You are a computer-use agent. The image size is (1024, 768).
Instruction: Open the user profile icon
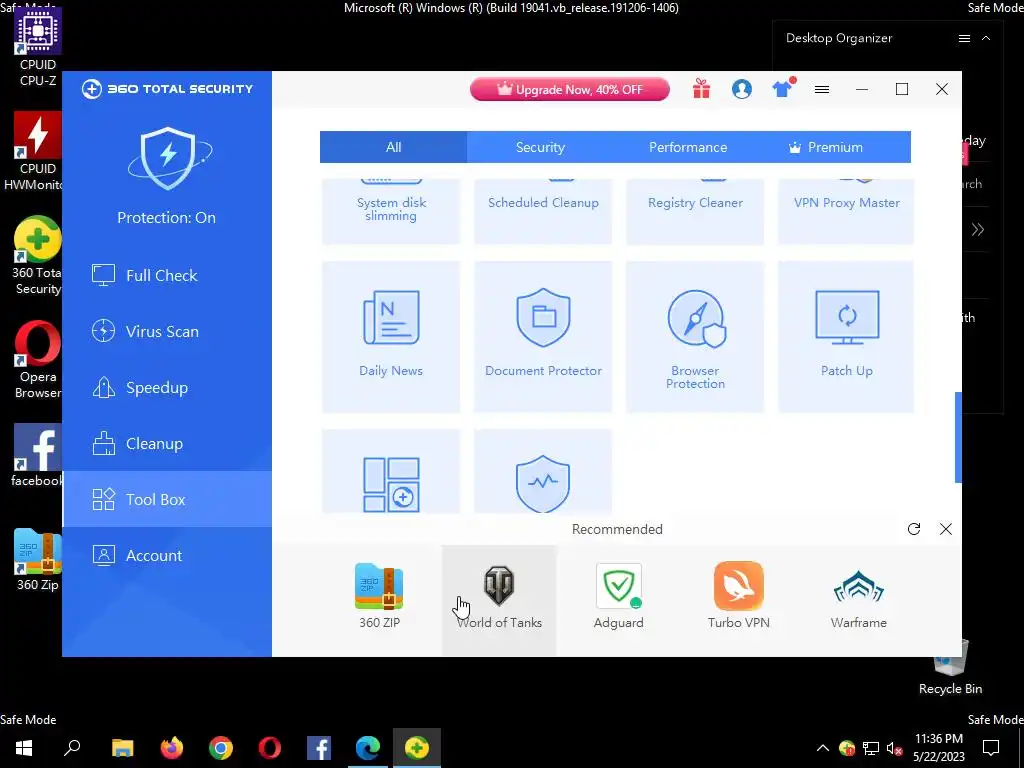pyautogui.click(x=741, y=89)
